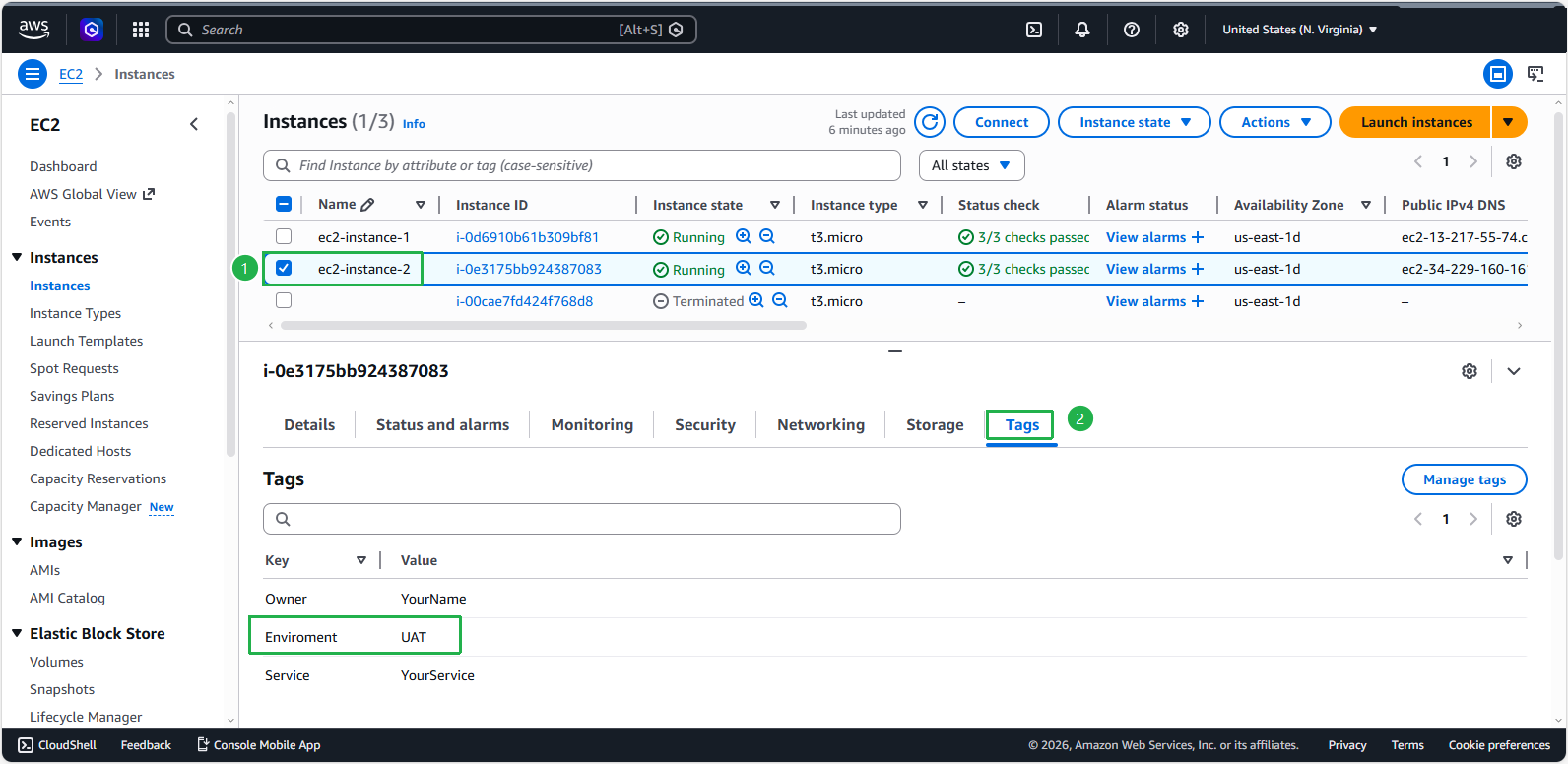Toggle the hamburger navigation menu
Image resolution: width=1568 pixels, height=764 pixels.
(33, 74)
